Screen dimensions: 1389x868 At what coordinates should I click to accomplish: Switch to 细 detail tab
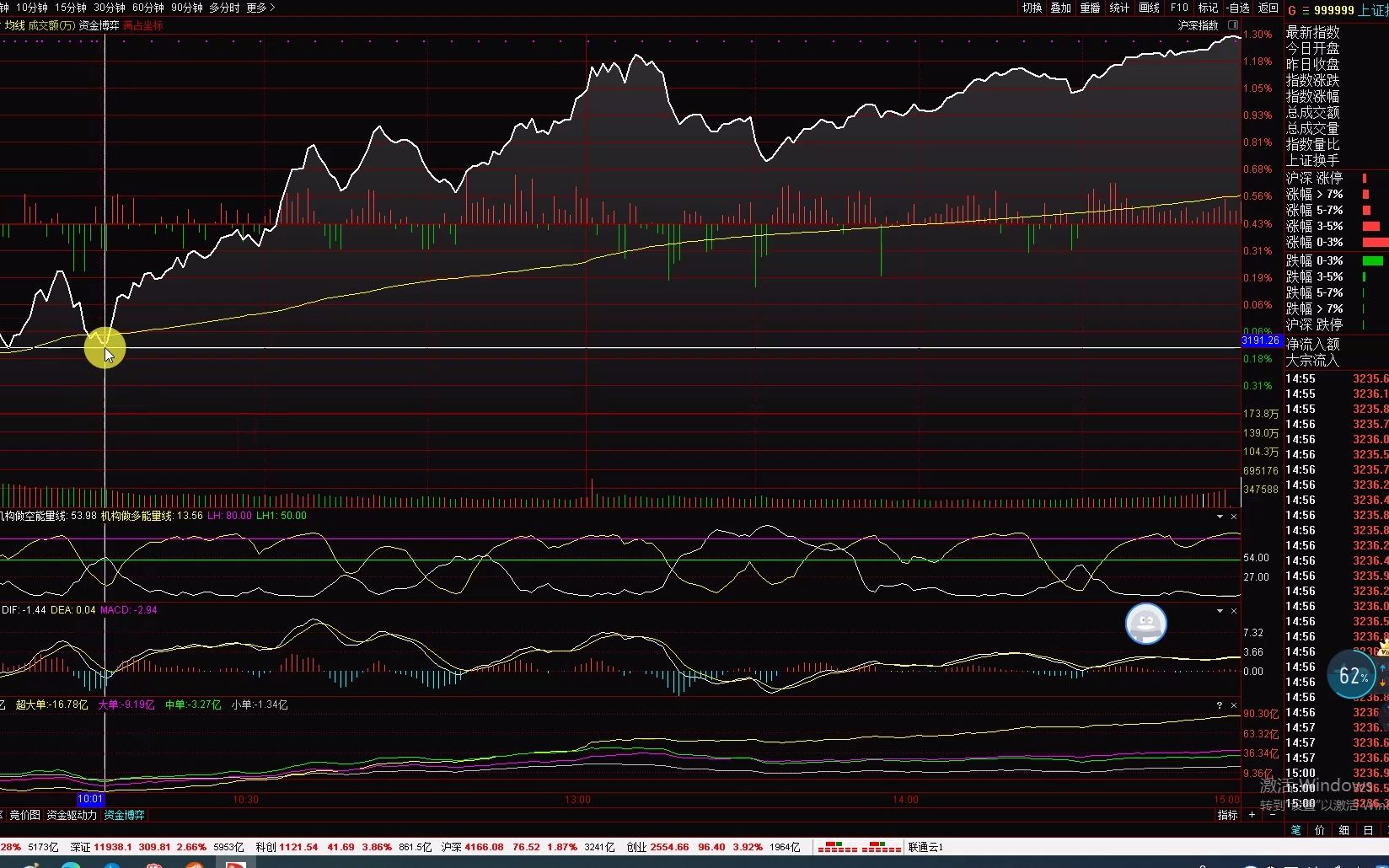1344,830
